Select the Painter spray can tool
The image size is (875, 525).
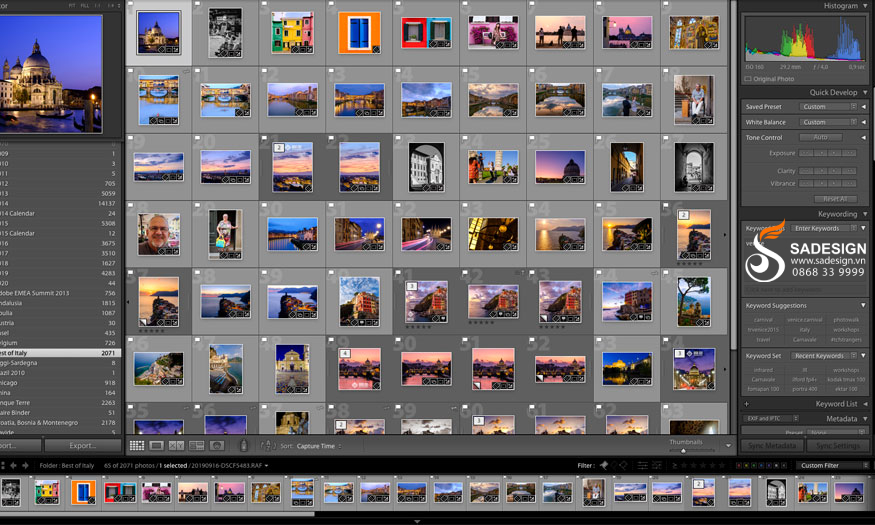243,445
